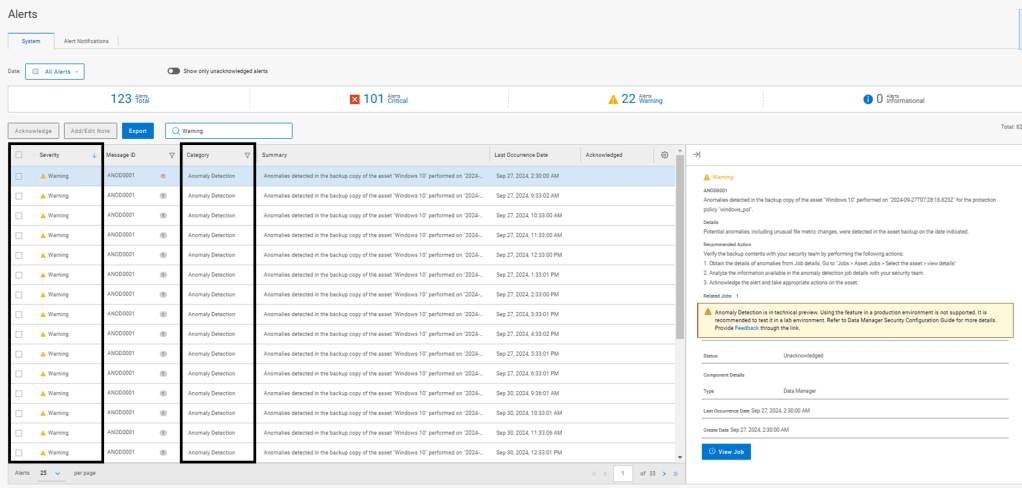The height and width of the screenshot is (488, 1022).
Task: Click the Warning alerts count icon
Action: (613, 99)
